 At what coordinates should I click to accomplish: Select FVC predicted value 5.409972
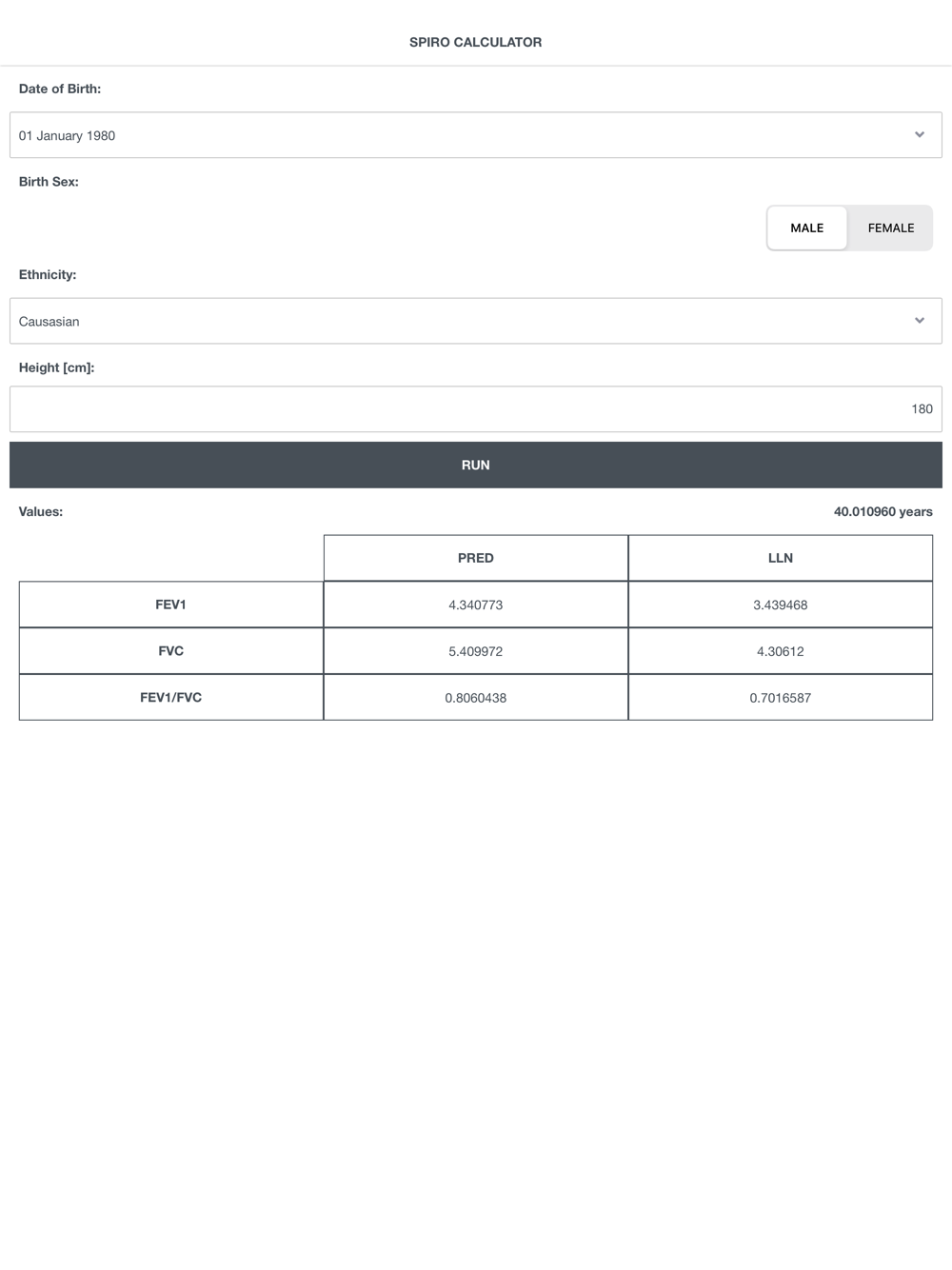click(476, 651)
